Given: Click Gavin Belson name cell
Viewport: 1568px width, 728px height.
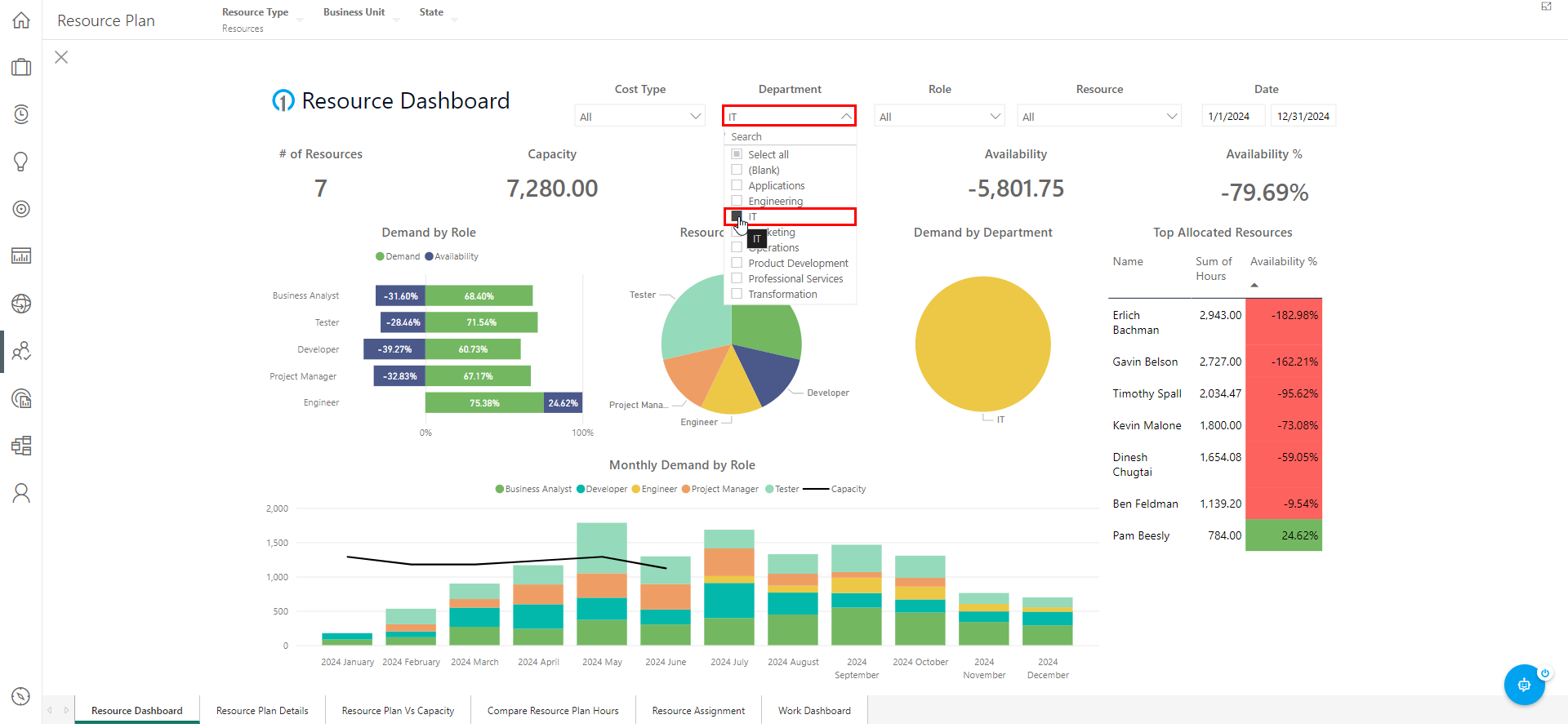Looking at the screenshot, I should click(1145, 362).
